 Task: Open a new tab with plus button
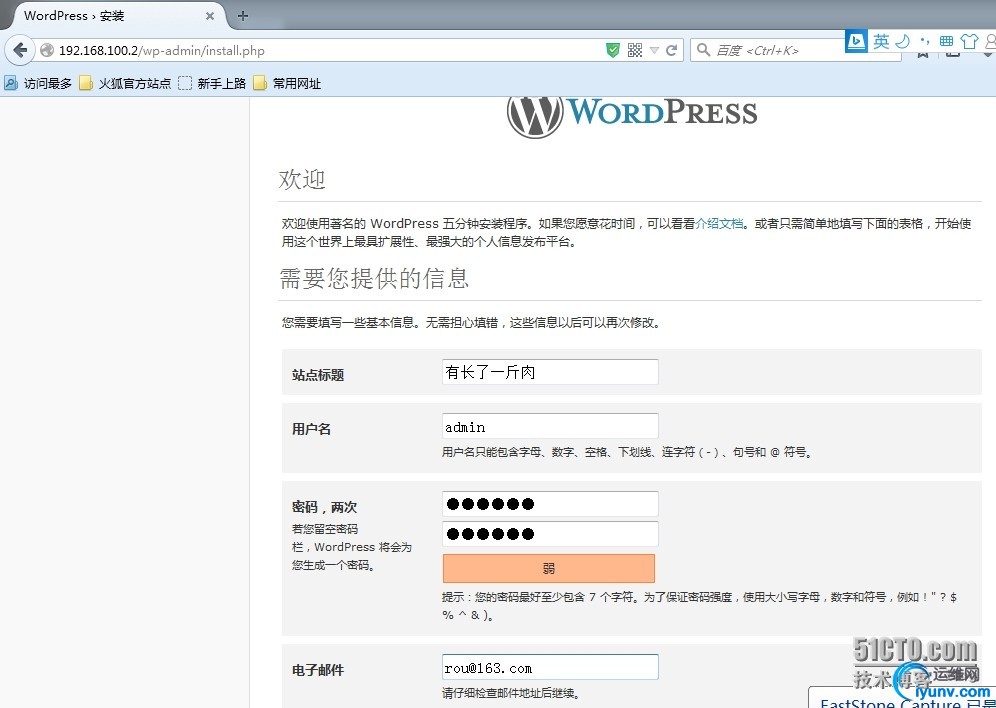click(243, 16)
